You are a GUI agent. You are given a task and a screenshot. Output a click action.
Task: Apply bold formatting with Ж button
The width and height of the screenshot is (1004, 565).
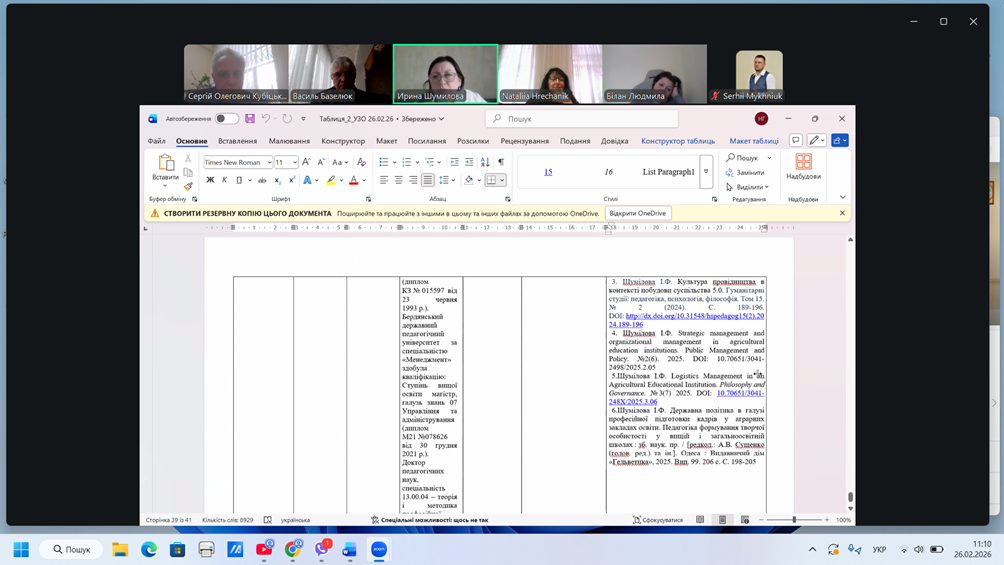210,181
